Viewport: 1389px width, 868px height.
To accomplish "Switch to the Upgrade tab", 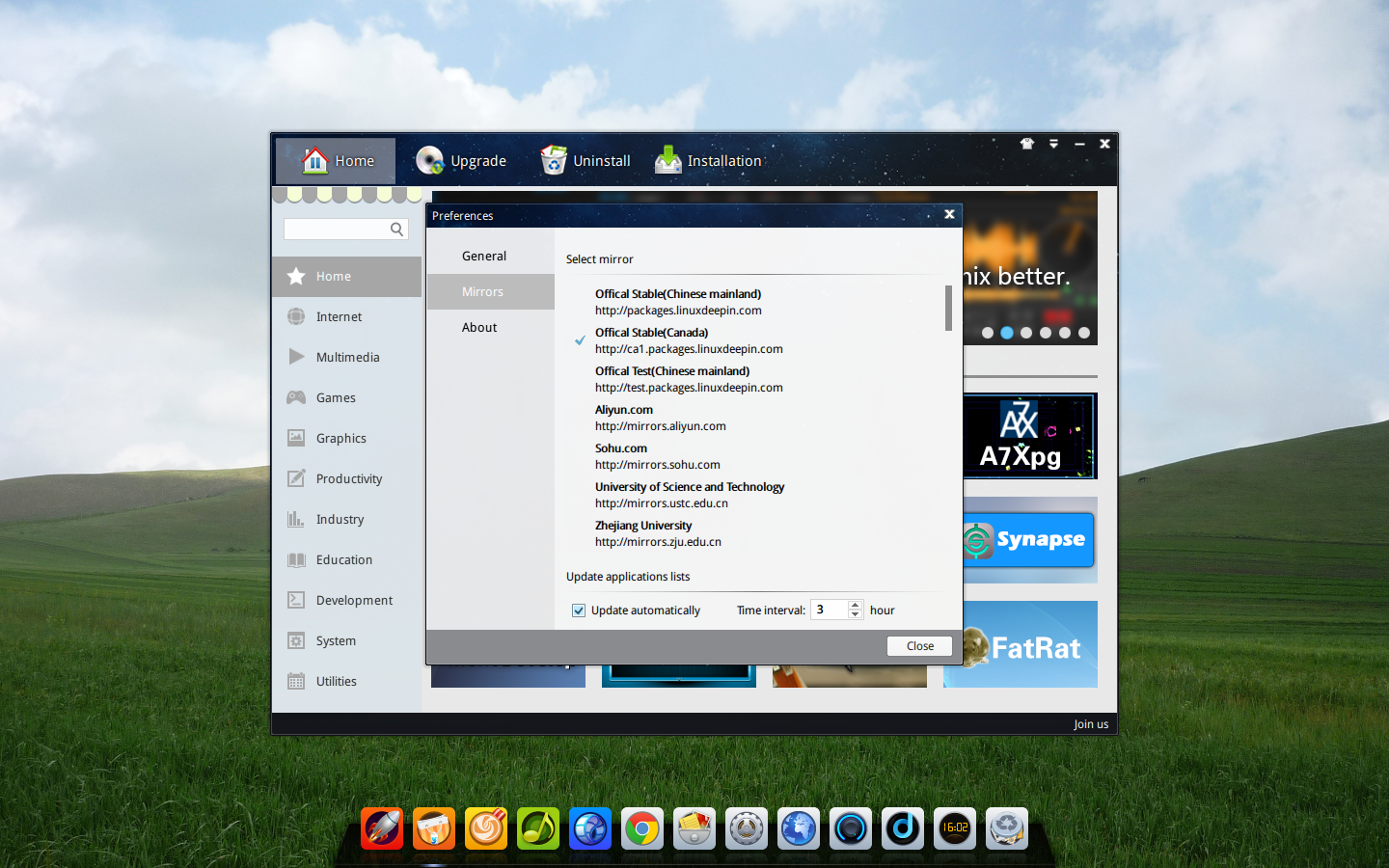I will click(461, 160).
